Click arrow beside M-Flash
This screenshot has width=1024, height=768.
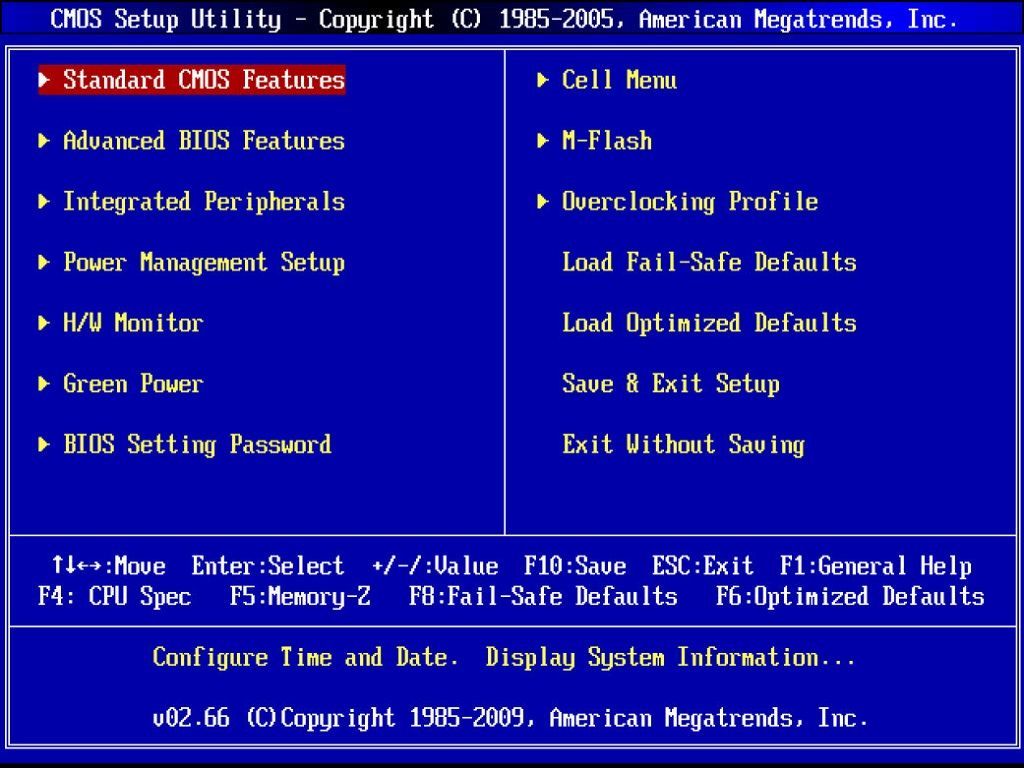pos(543,140)
